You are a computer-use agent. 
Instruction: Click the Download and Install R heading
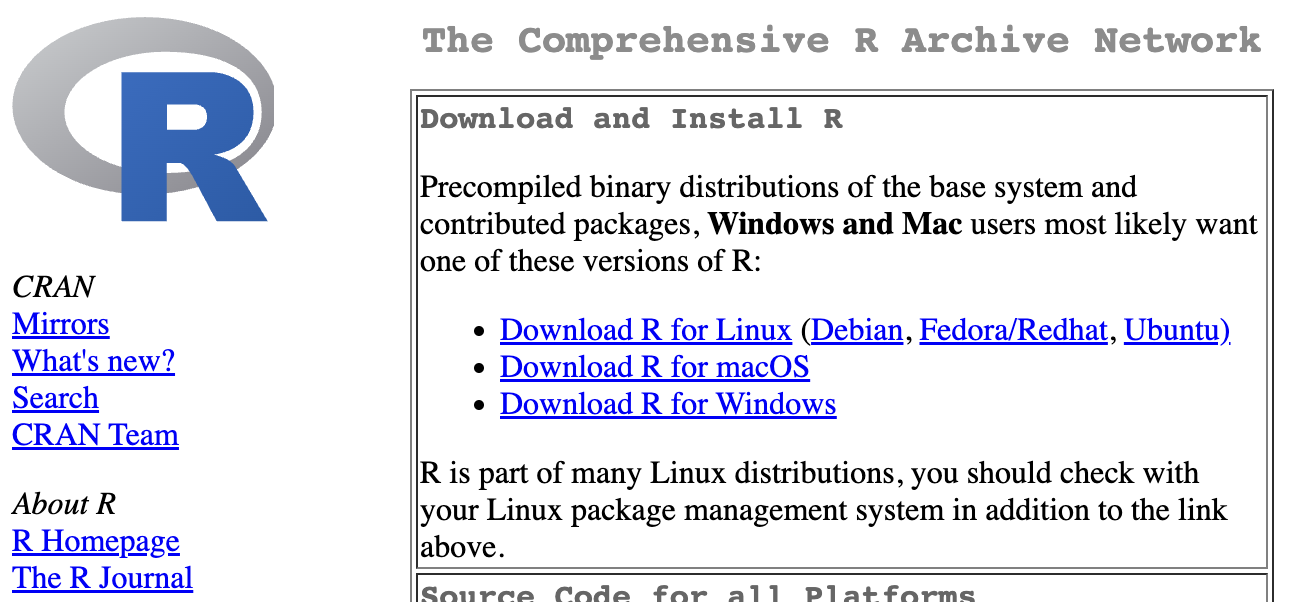[631, 119]
